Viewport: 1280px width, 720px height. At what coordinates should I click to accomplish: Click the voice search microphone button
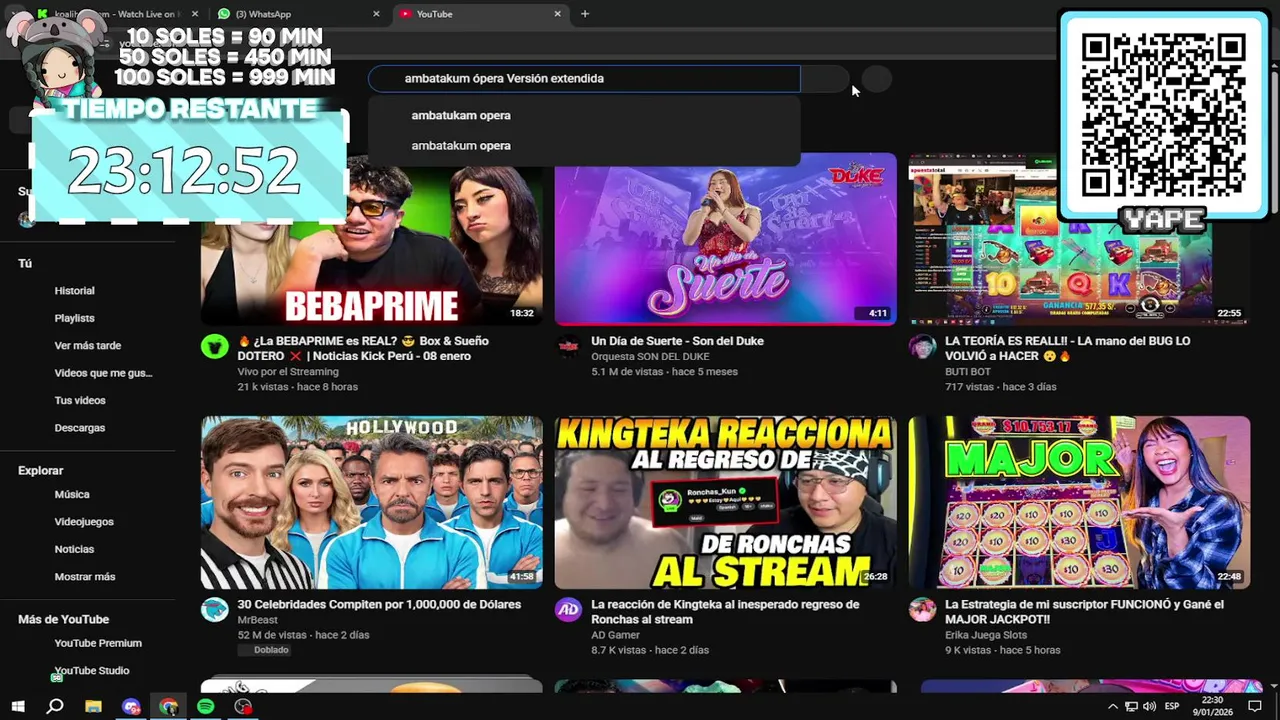click(x=876, y=79)
